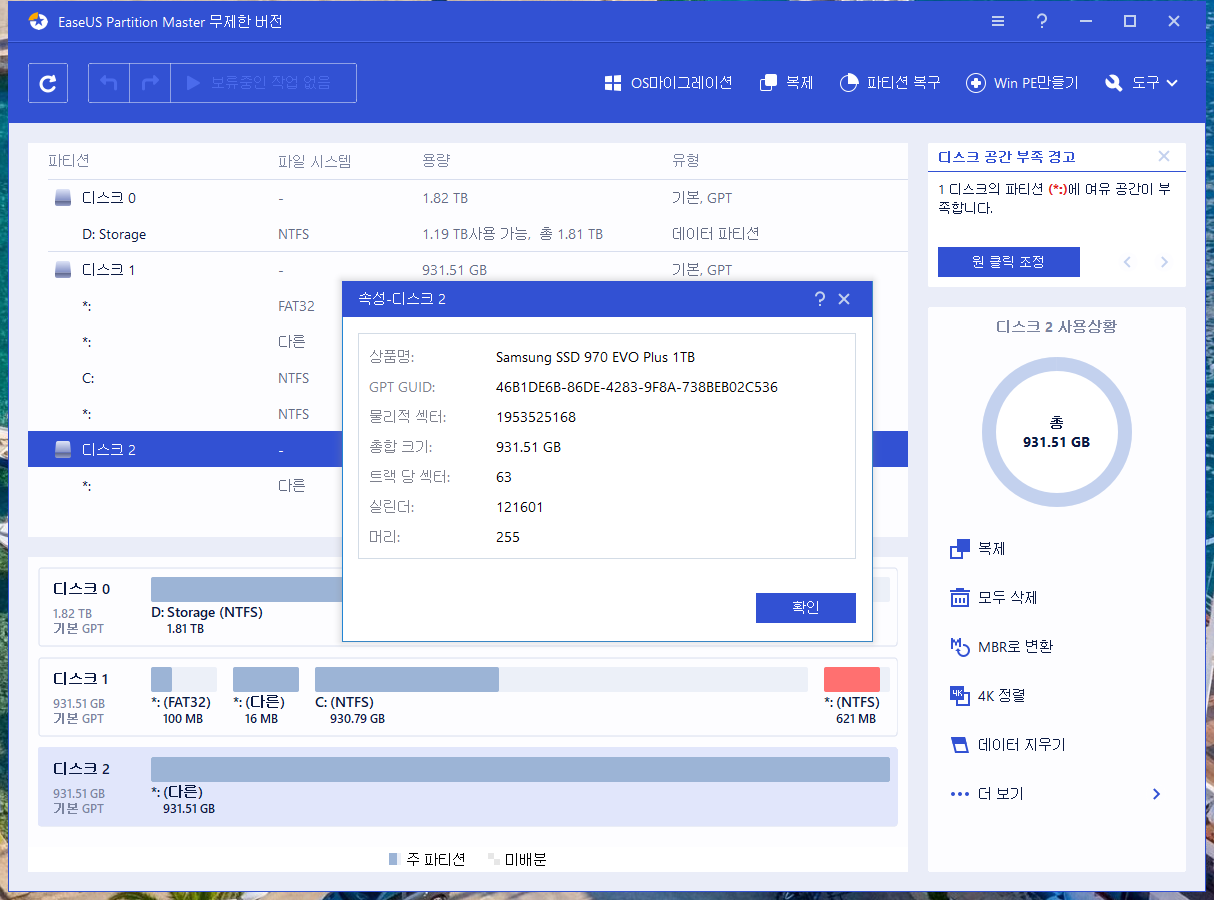Click 물리적 섹터 value 1953525168

pos(536,417)
